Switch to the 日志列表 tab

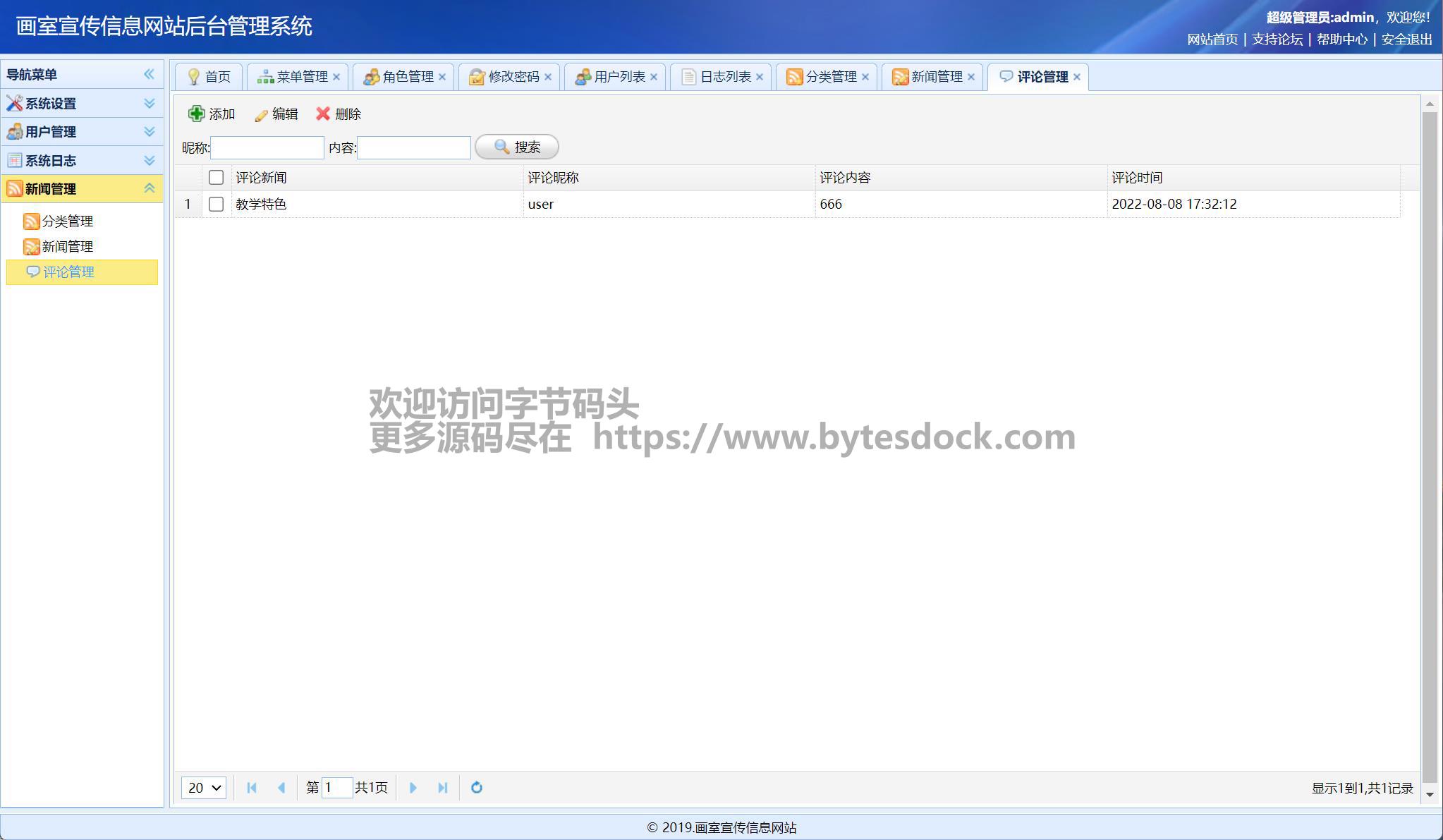coord(725,77)
